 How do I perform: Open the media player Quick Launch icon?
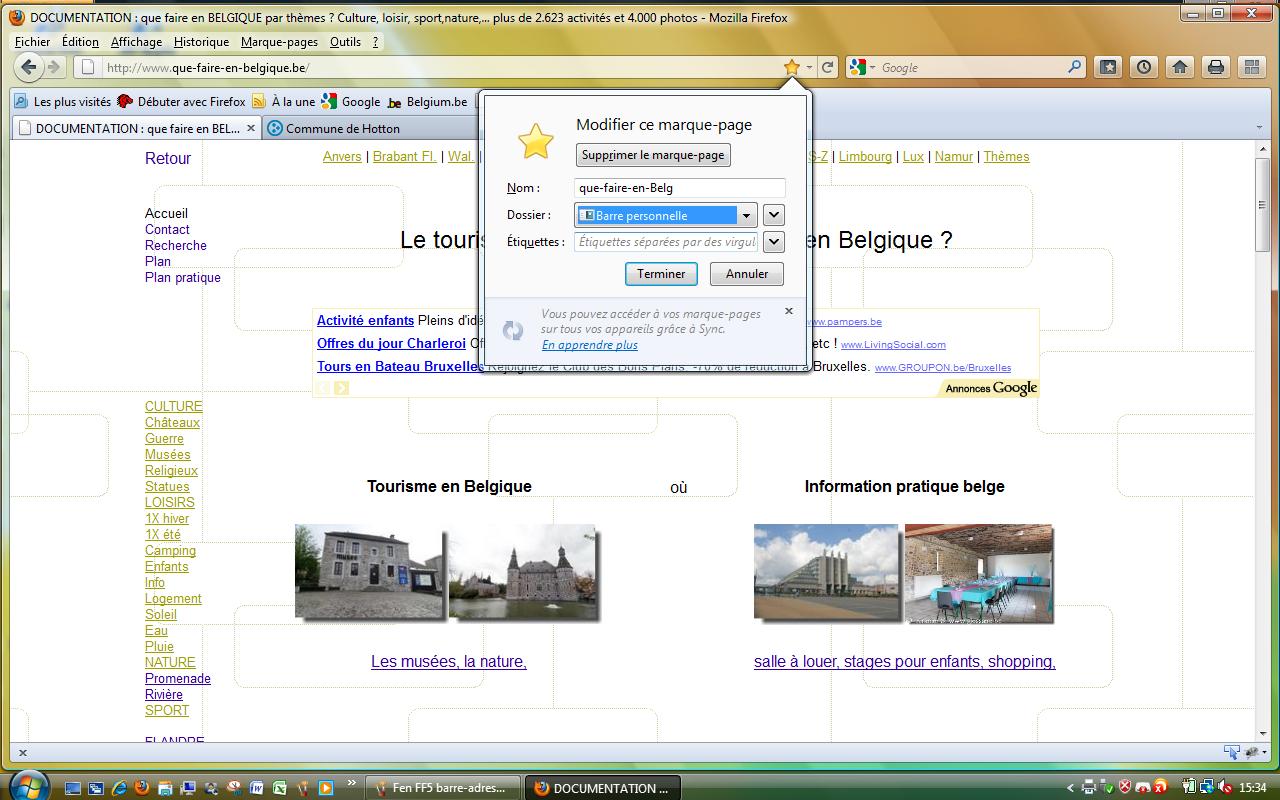click(x=326, y=788)
